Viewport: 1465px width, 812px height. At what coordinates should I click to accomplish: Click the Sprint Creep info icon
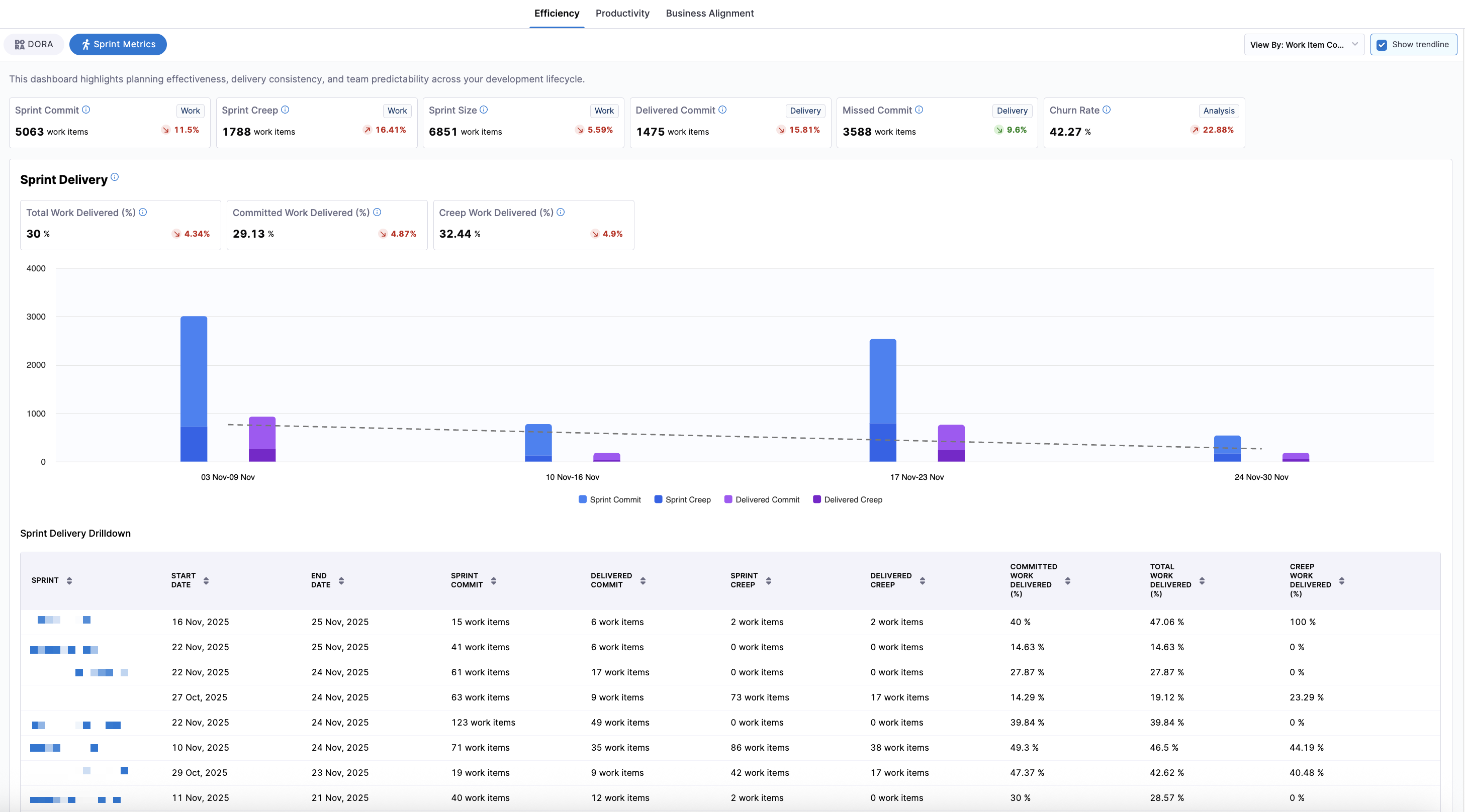pos(285,110)
